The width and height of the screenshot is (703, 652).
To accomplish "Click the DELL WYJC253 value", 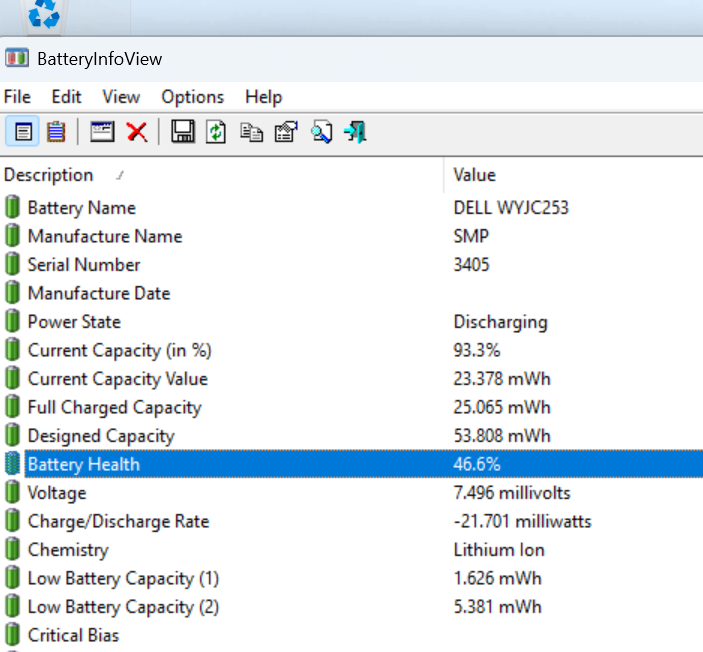I will pyautogui.click(x=511, y=208).
